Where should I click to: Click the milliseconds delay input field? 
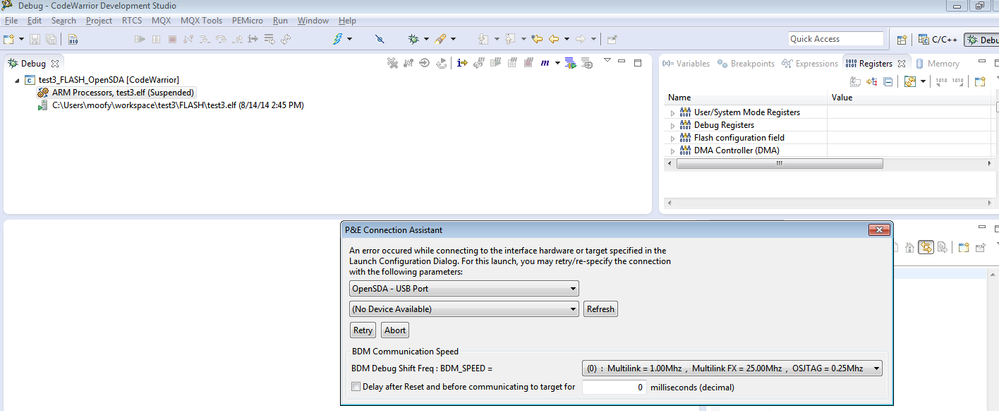(615, 387)
